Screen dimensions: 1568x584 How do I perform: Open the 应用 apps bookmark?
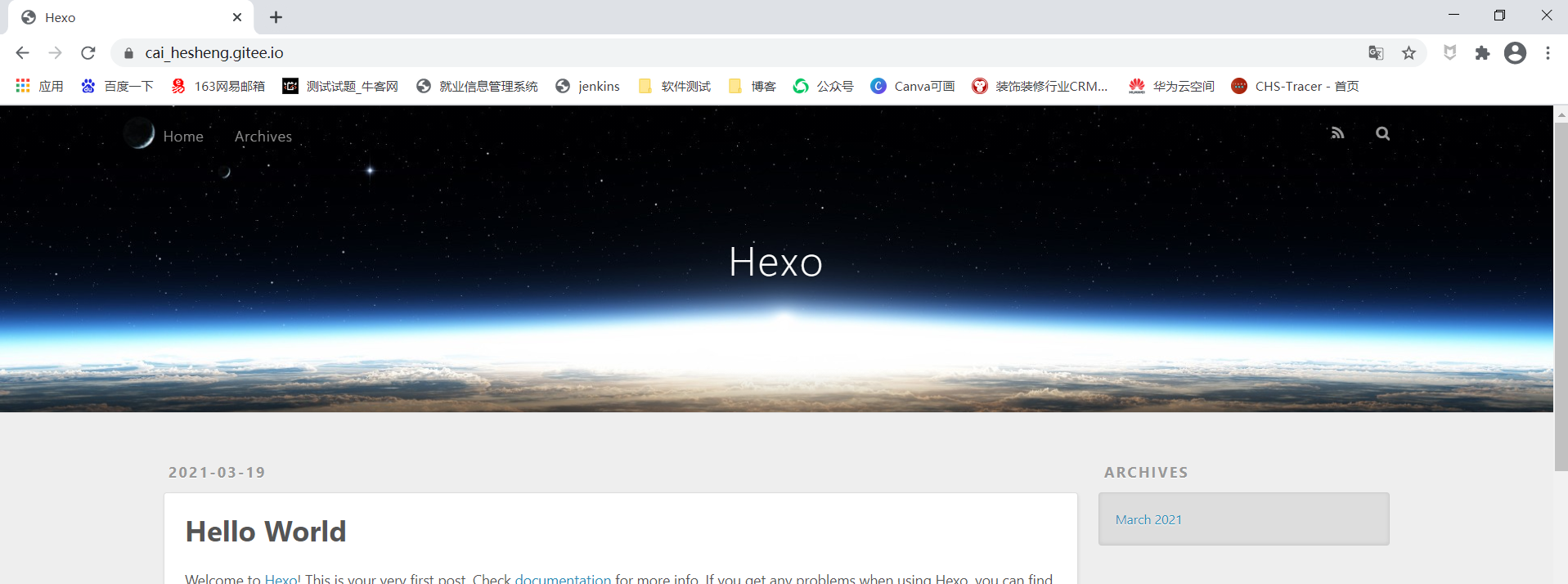point(39,86)
